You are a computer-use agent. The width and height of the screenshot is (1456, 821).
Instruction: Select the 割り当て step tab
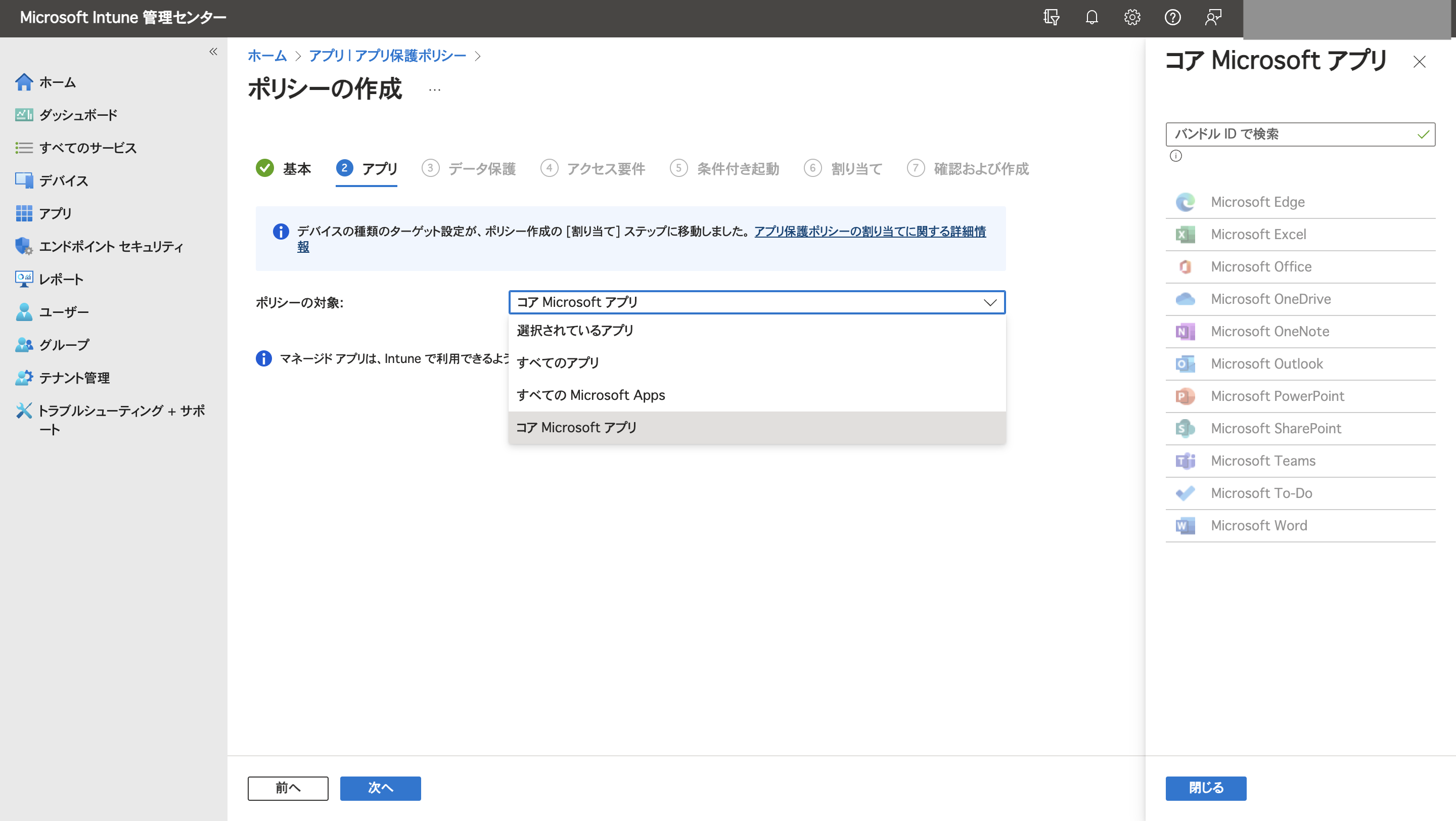point(843,168)
